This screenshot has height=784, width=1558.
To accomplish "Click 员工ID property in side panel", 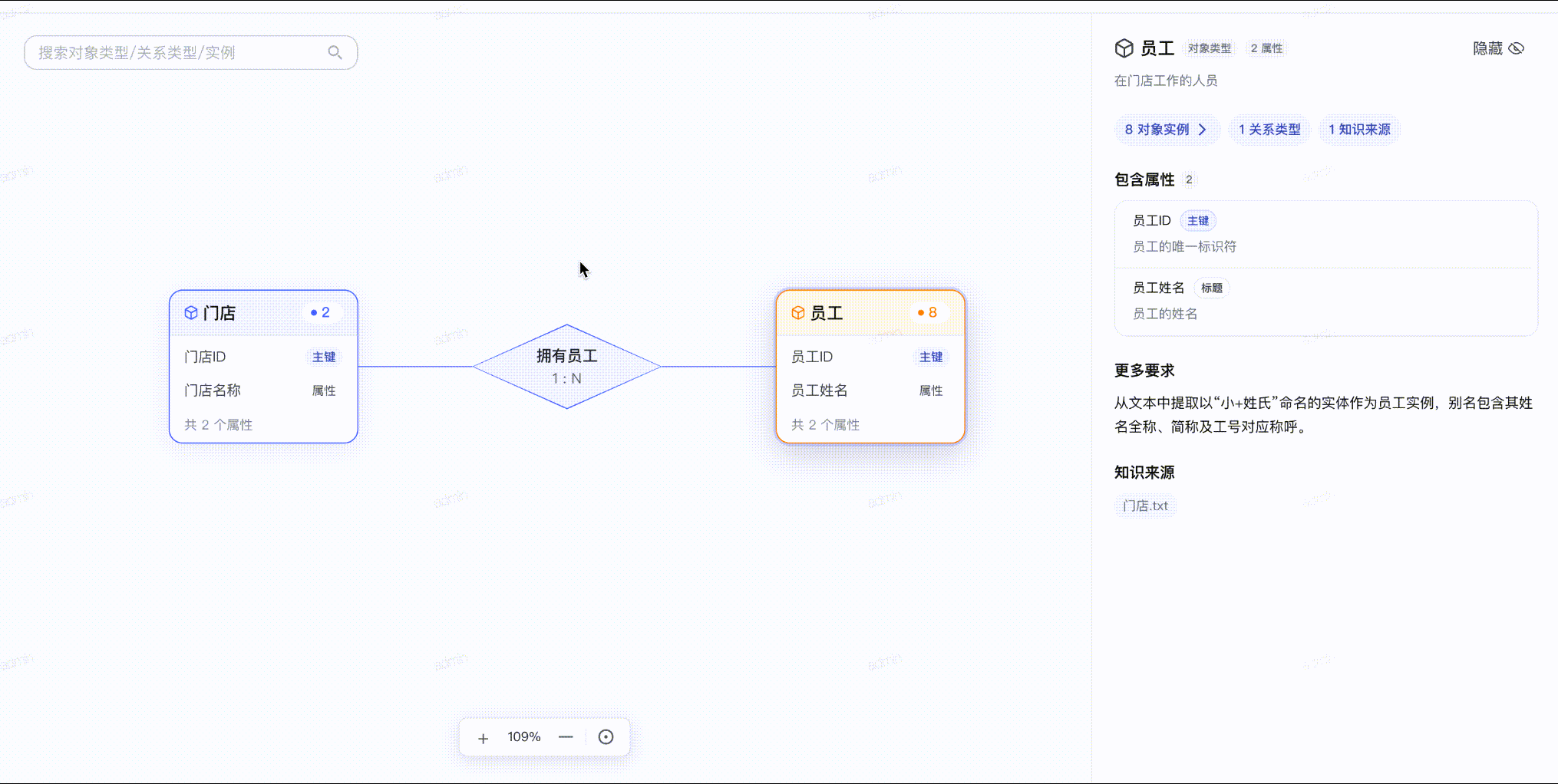I will click(1325, 233).
